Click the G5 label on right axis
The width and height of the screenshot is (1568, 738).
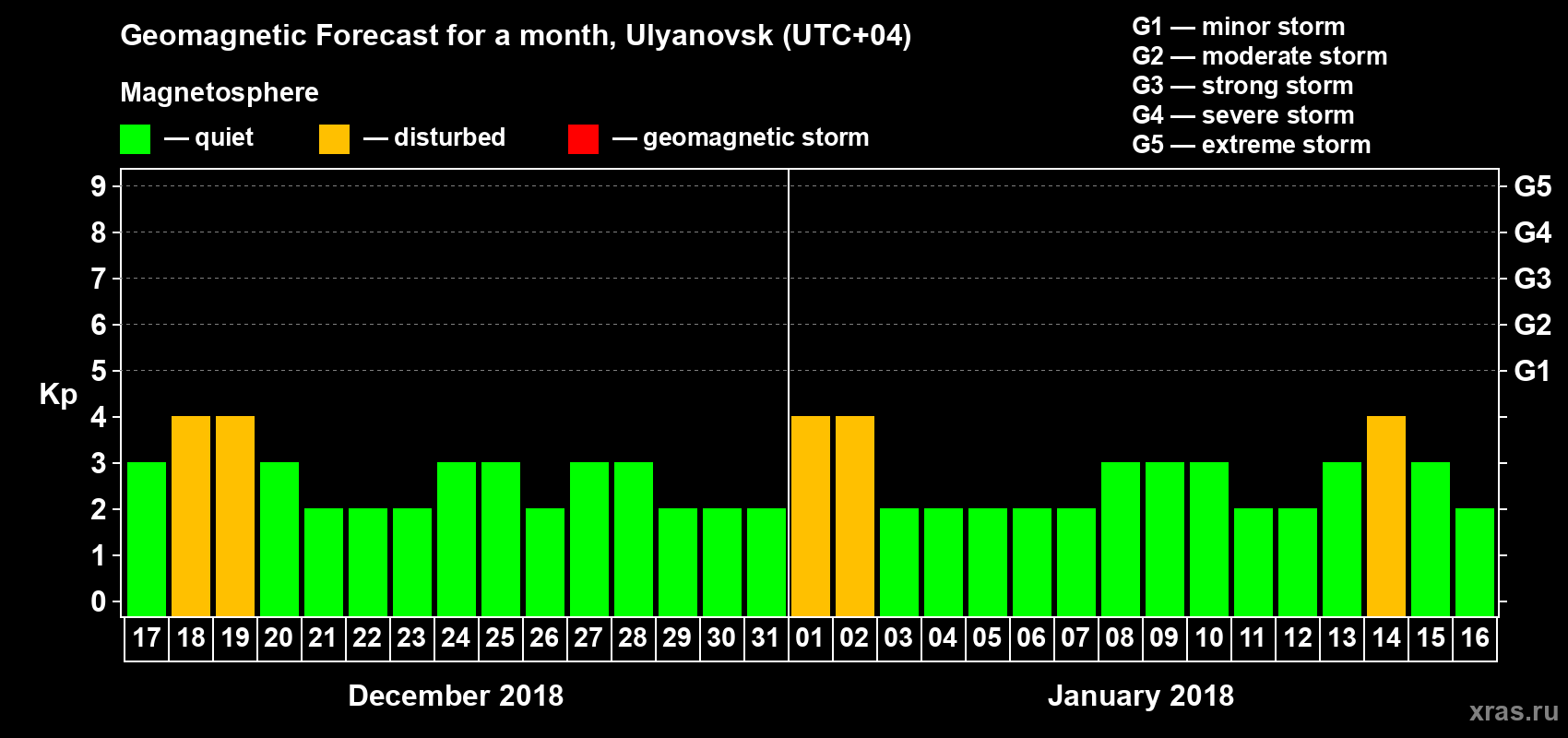coord(1533,186)
